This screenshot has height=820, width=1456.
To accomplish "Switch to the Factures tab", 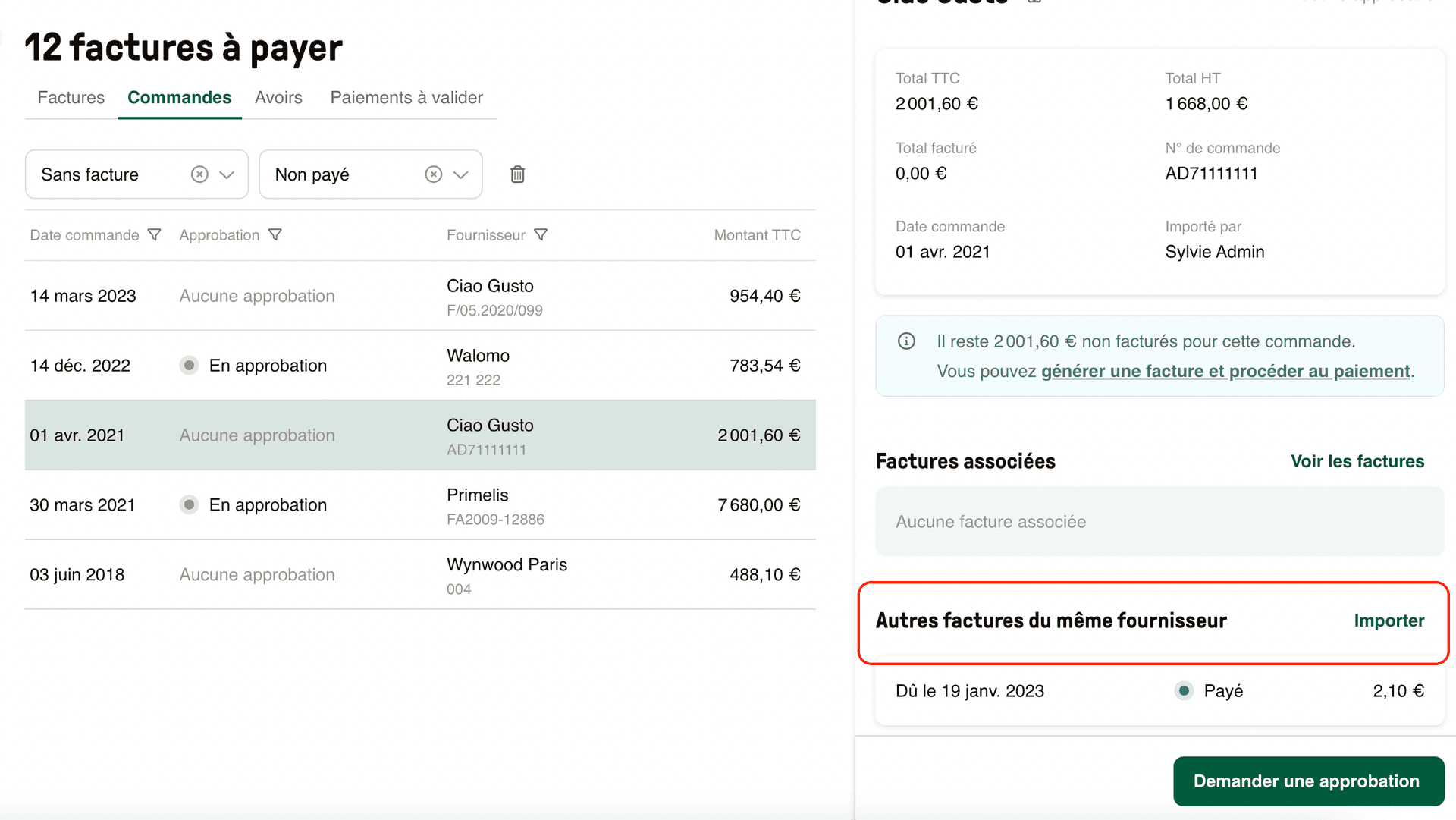I will tap(71, 98).
